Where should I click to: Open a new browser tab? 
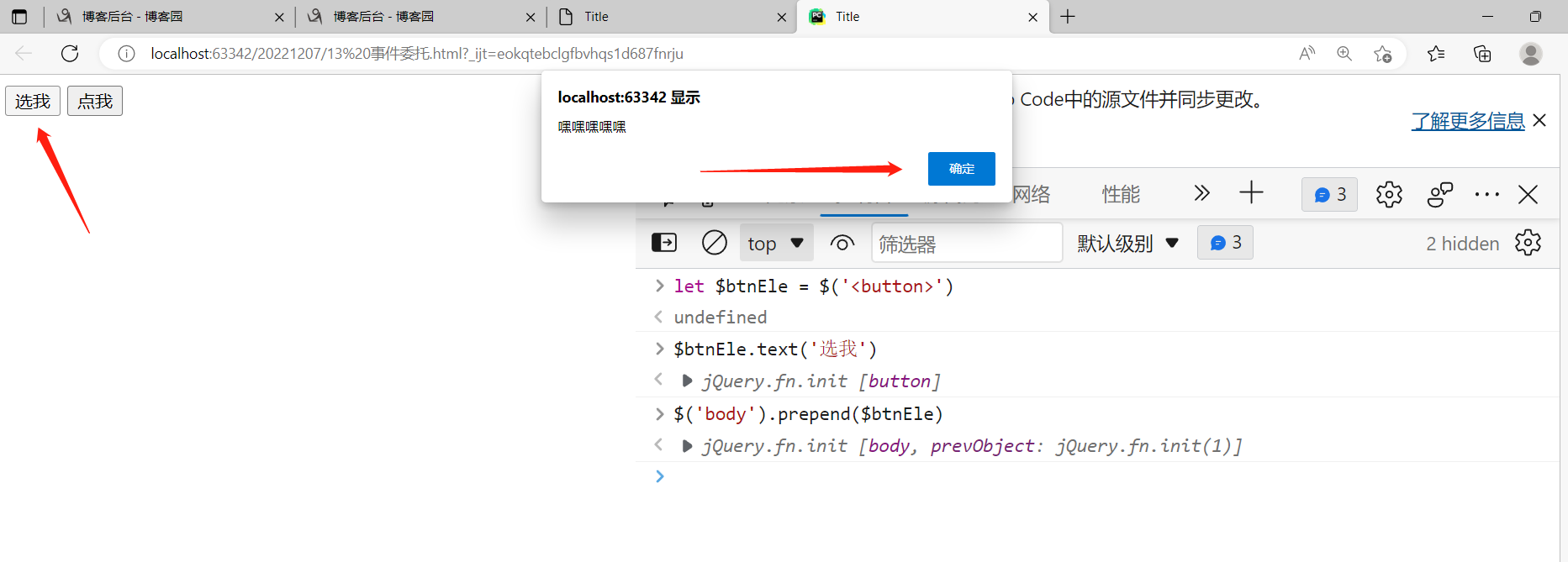1068,16
